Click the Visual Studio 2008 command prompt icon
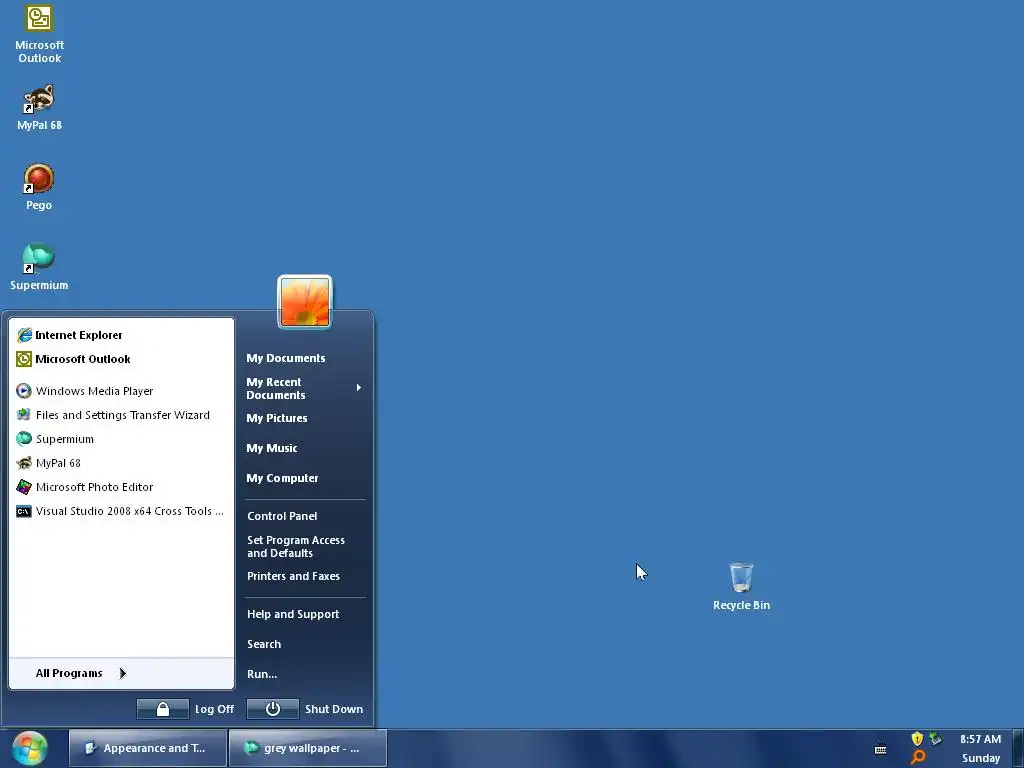Screen dimensions: 1024x768 pyautogui.click(x=24, y=511)
